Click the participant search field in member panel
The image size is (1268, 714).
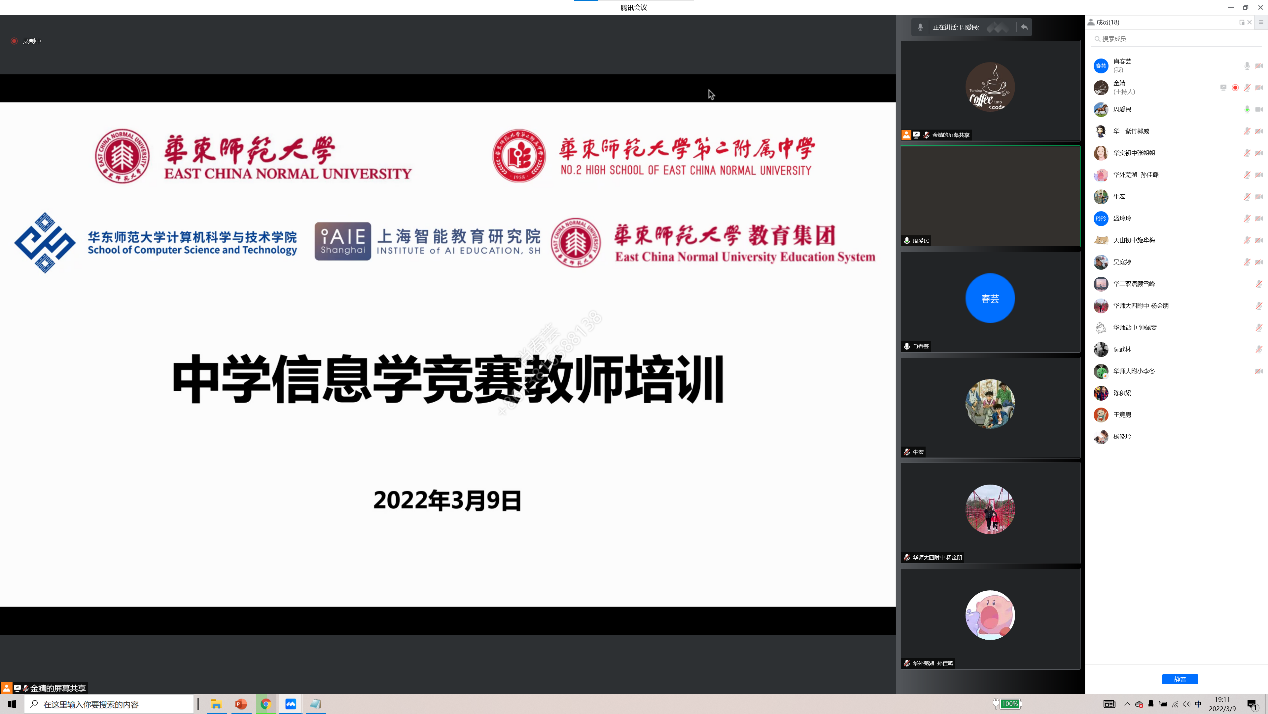[1170, 39]
